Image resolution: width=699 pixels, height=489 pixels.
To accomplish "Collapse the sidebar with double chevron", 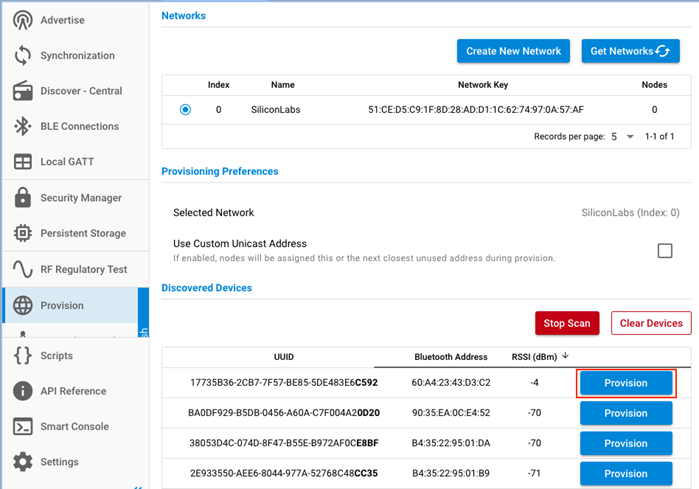I will point(137,486).
